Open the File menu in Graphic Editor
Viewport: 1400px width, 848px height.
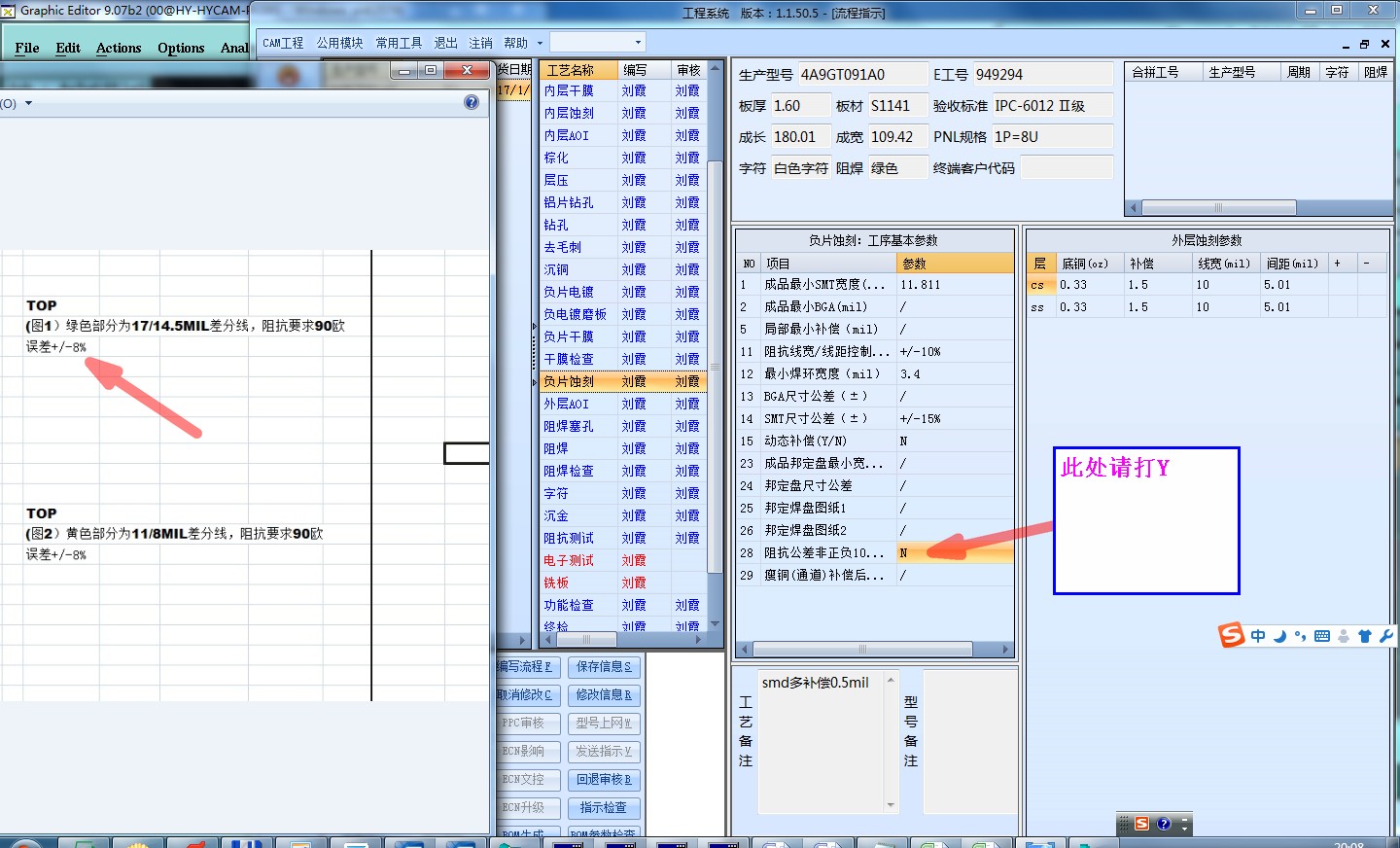click(x=27, y=48)
